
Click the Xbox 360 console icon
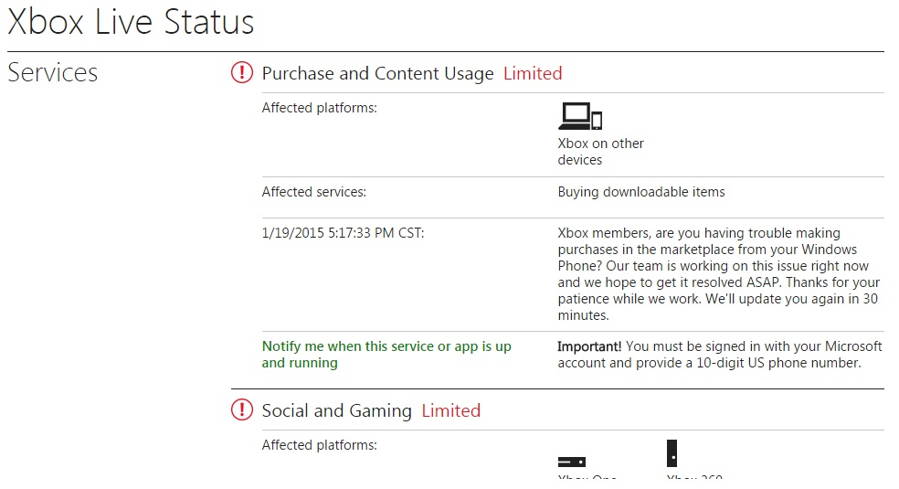tap(673, 453)
